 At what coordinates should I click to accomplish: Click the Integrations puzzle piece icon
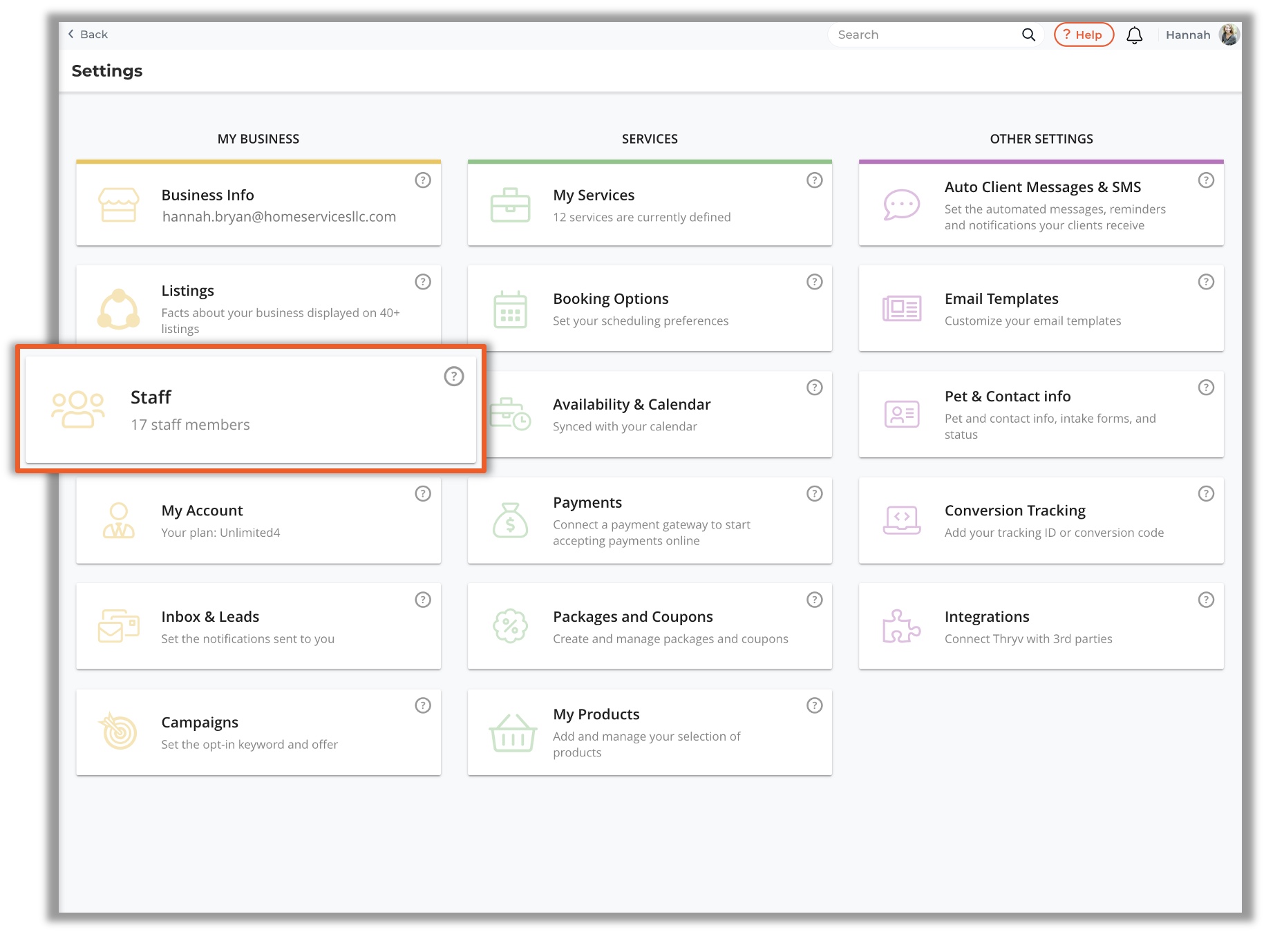click(x=901, y=626)
